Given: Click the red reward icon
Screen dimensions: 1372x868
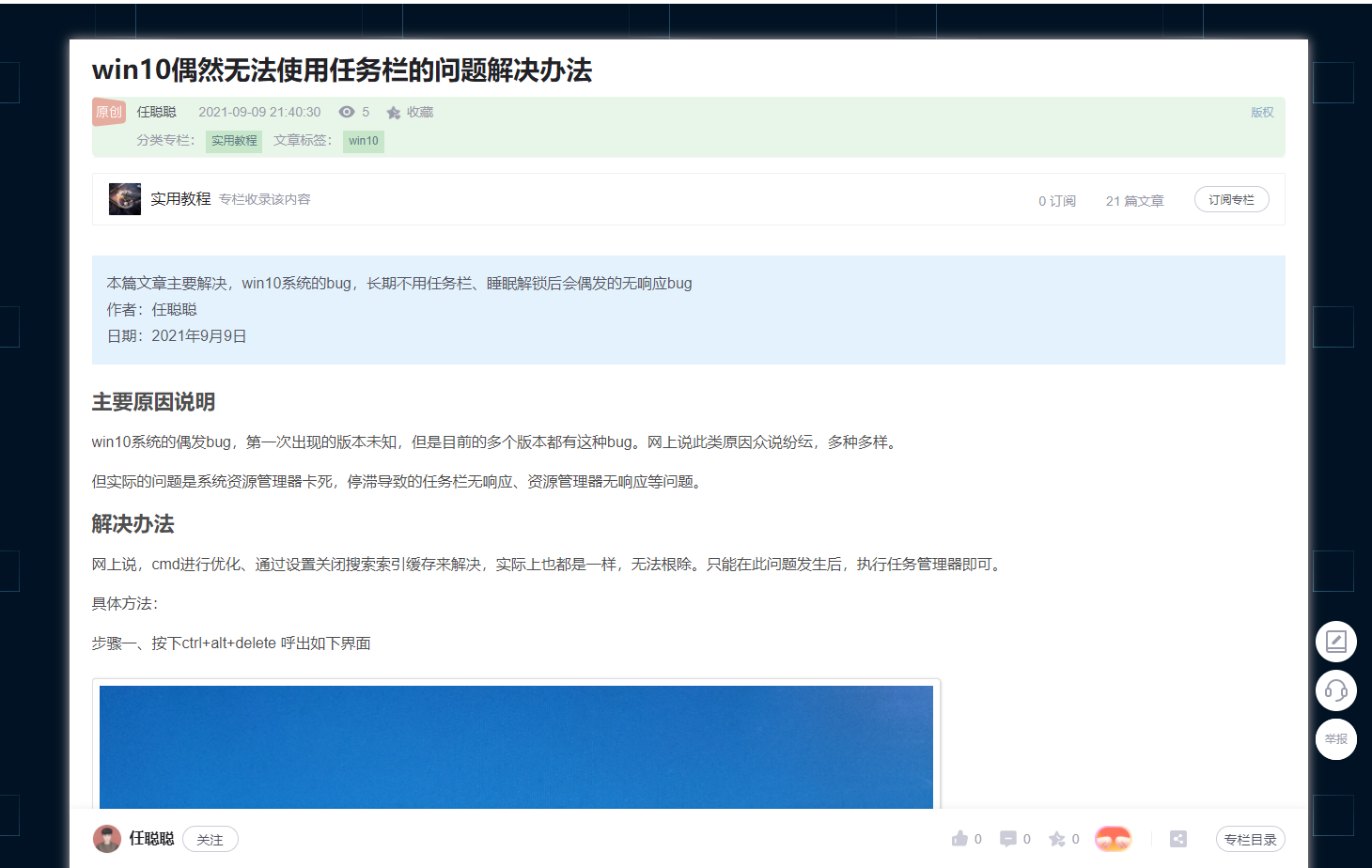Looking at the screenshot, I should [1114, 839].
